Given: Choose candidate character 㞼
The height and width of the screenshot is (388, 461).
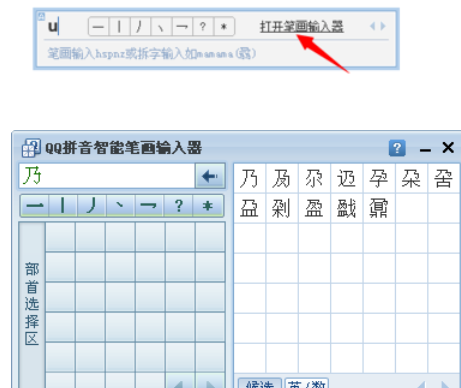Looking at the screenshot, I should [x=444, y=178].
